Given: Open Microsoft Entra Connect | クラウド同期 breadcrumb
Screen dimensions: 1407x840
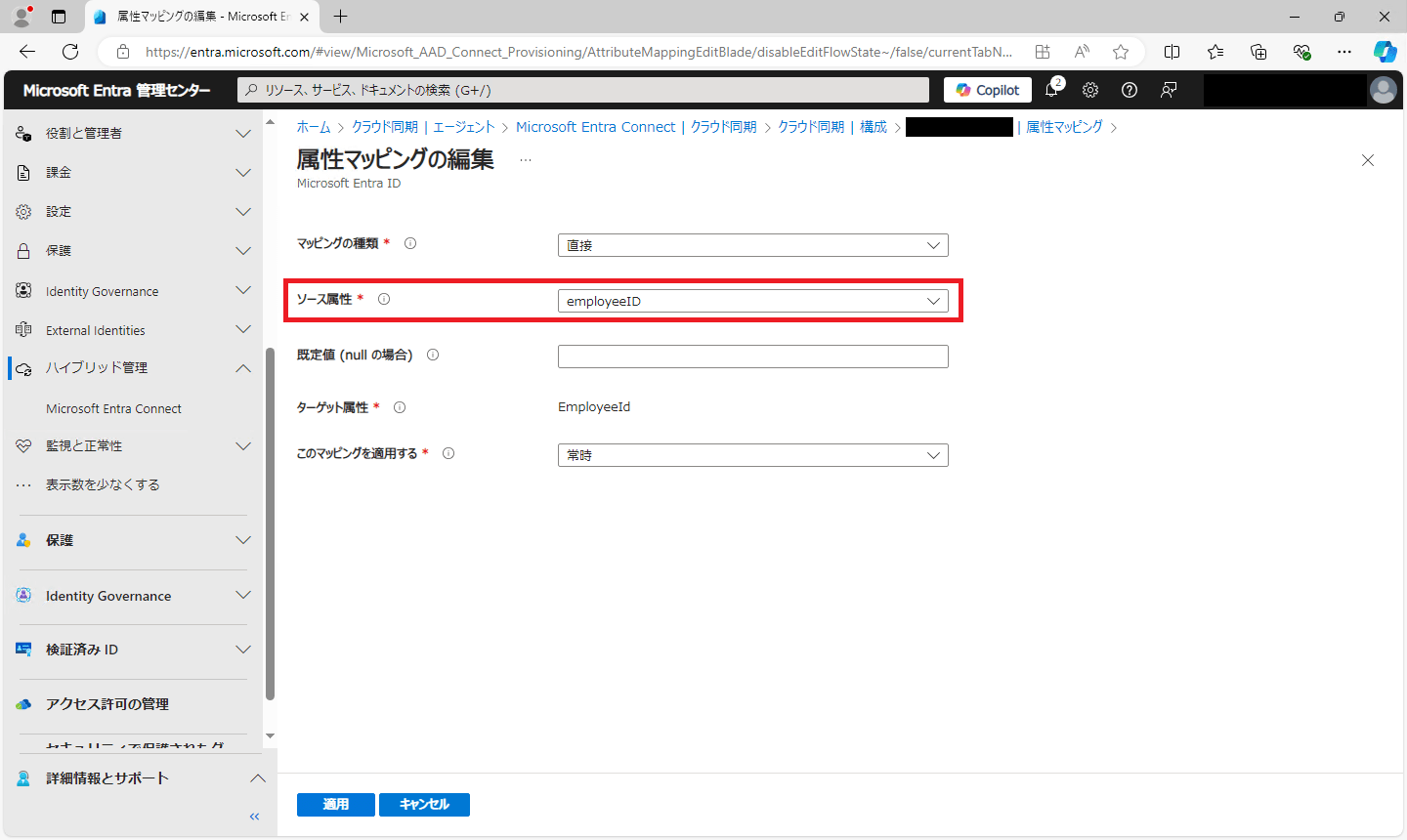Looking at the screenshot, I should click(636, 127).
